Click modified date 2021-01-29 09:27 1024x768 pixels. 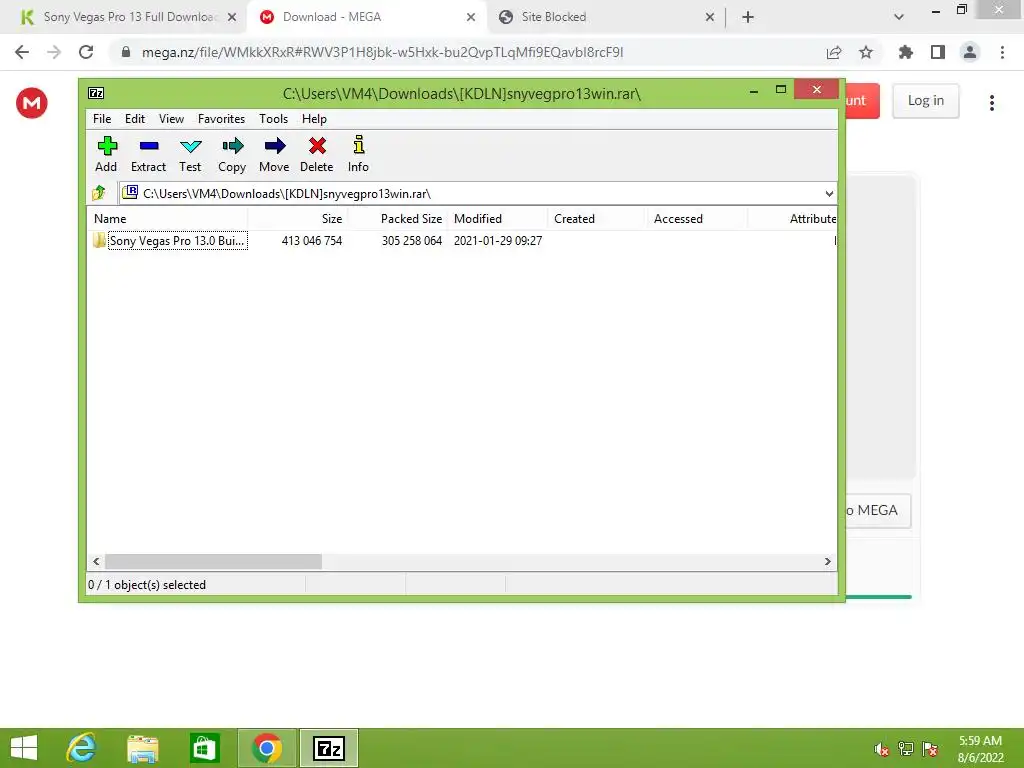498,240
